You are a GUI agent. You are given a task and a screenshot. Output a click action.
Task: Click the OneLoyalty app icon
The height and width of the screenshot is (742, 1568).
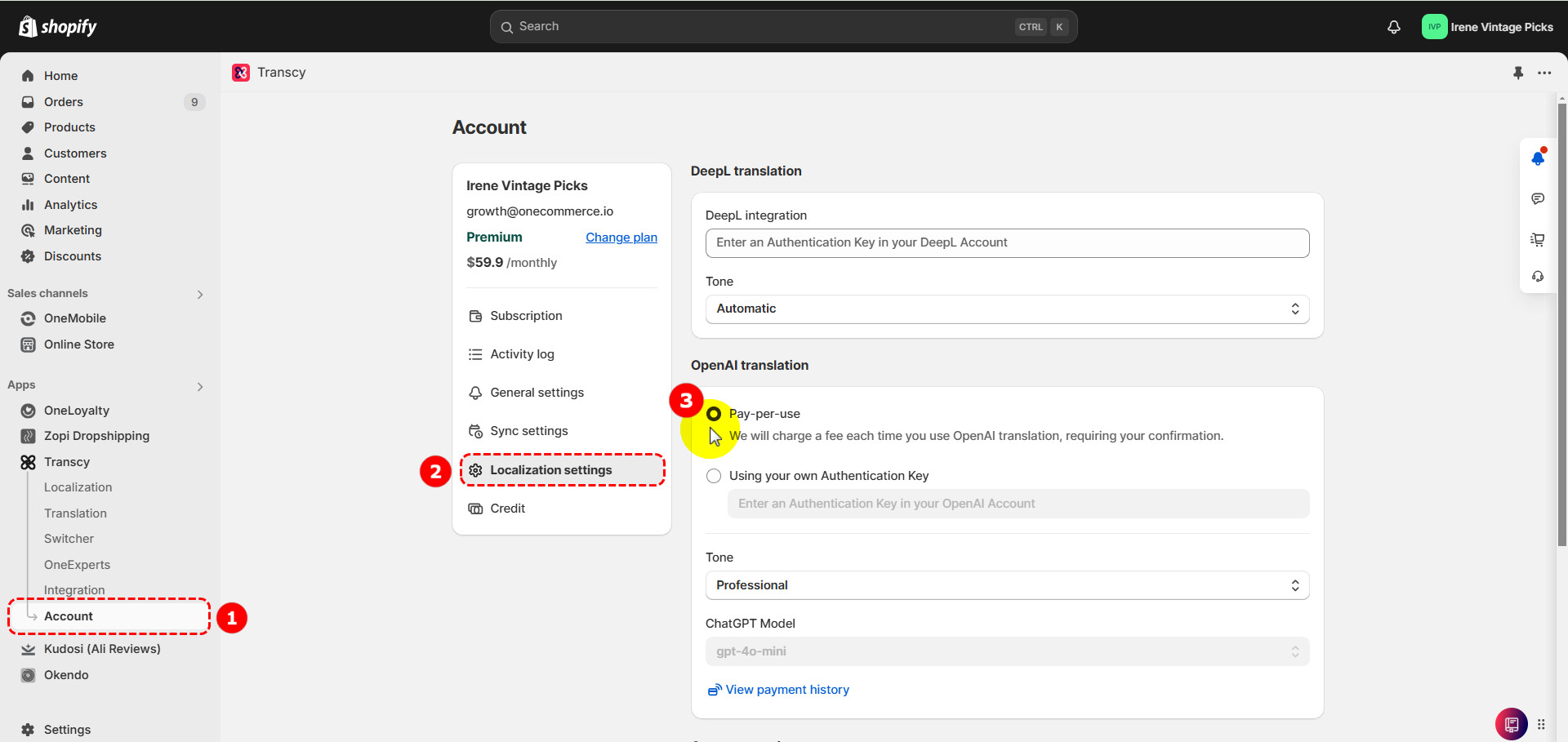(28, 411)
